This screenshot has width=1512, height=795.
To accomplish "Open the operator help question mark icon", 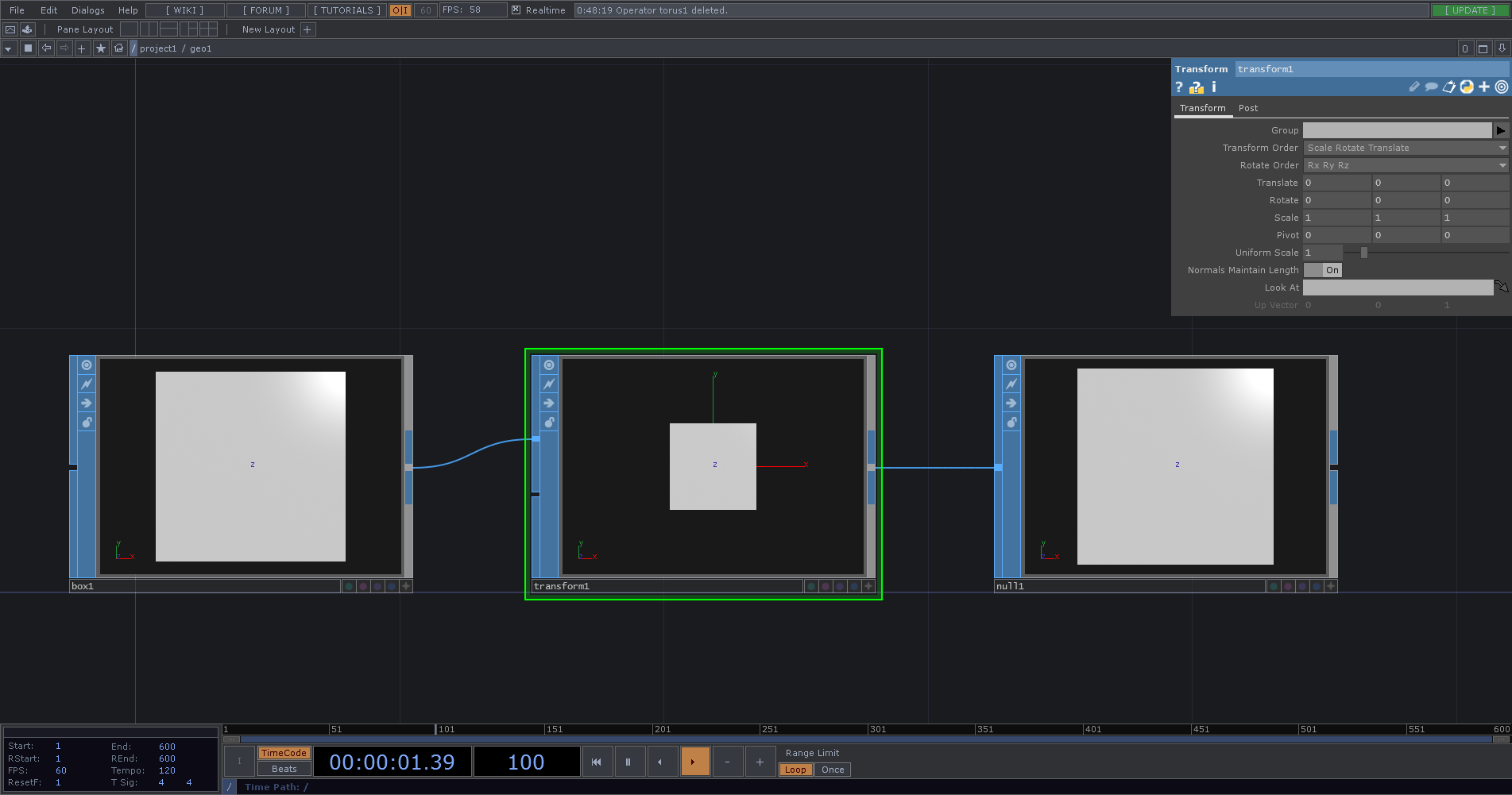I will tap(1179, 87).
